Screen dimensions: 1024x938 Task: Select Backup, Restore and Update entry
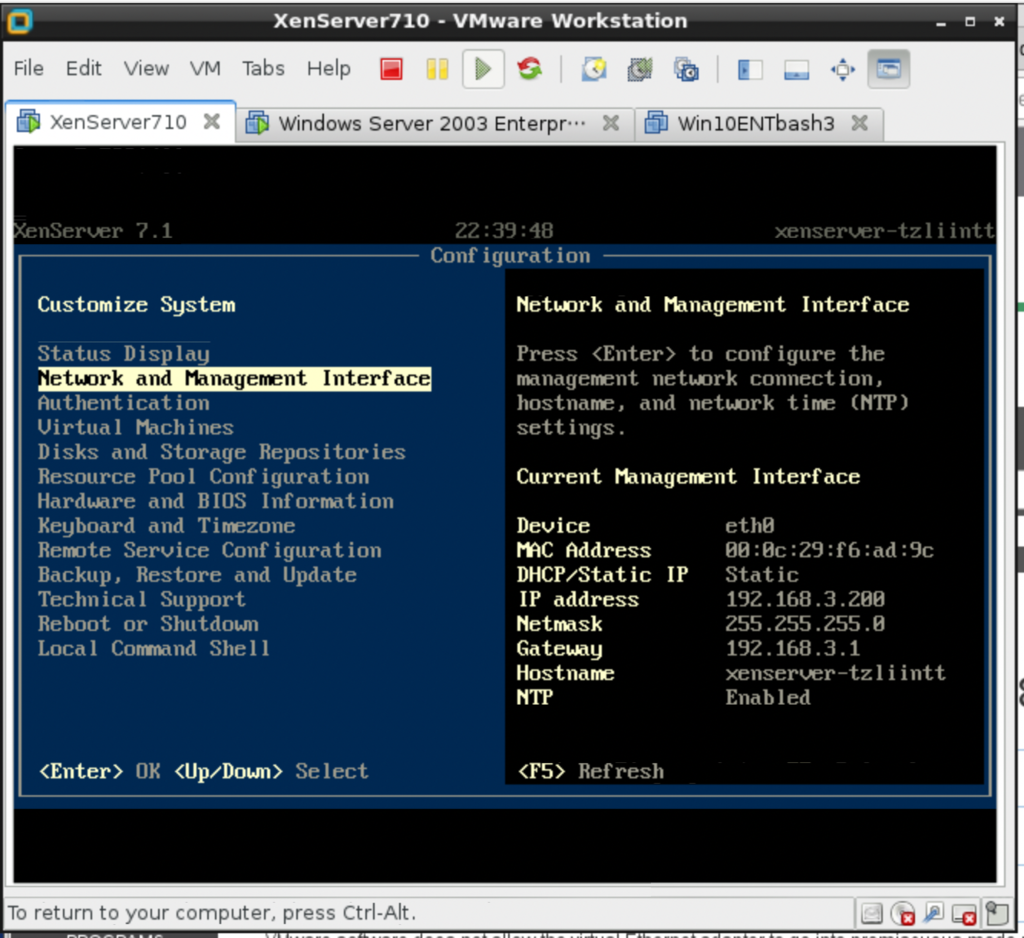197,575
